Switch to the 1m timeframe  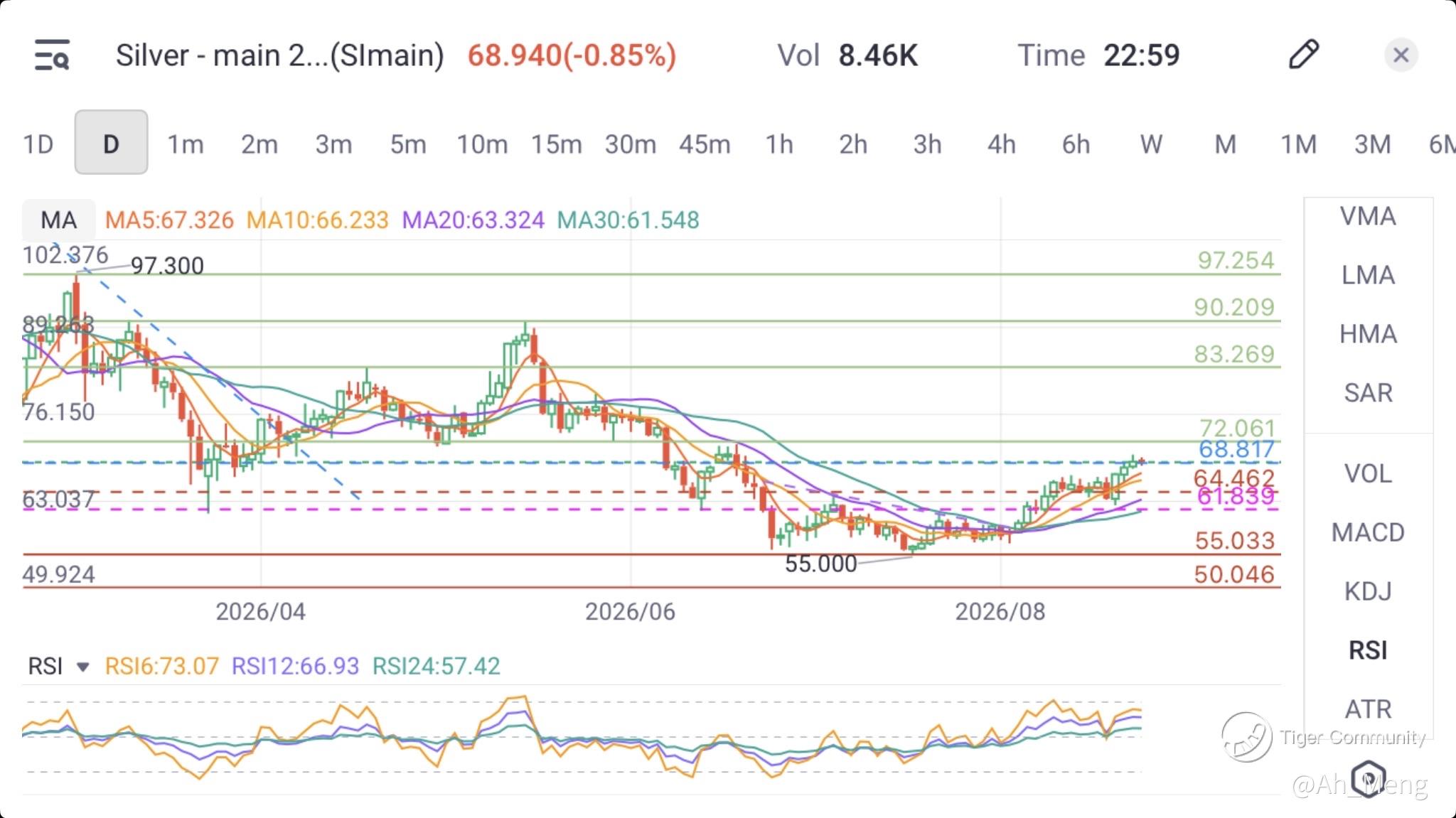click(186, 144)
